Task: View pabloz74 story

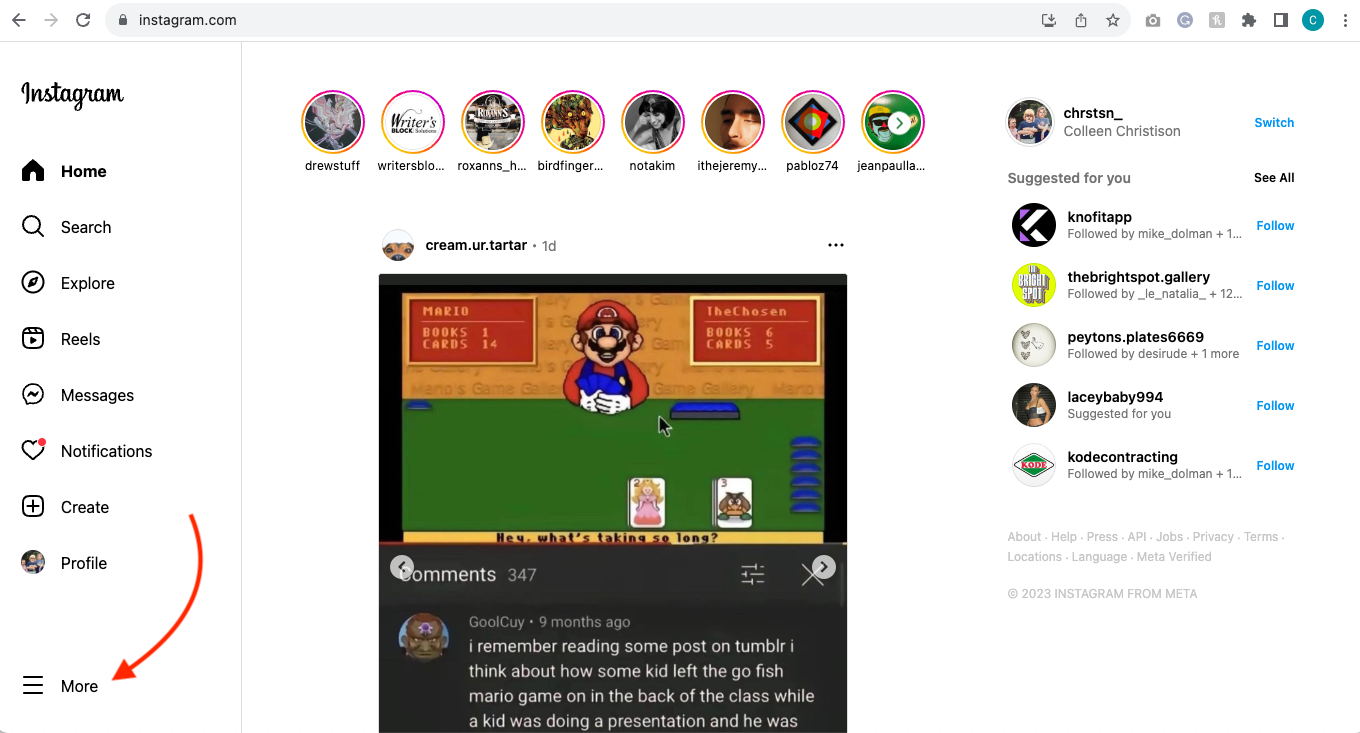Action: [x=813, y=123]
